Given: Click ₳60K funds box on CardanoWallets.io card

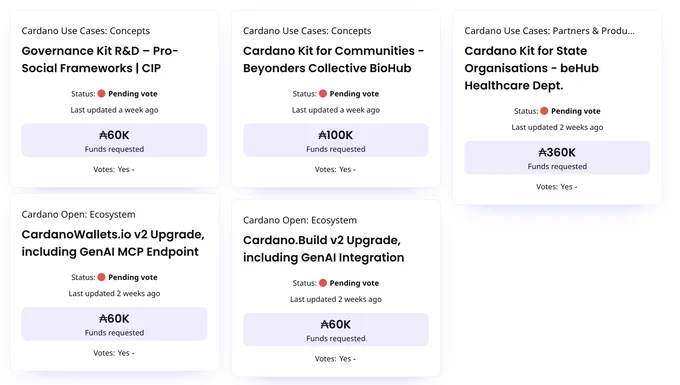Looking at the screenshot, I should [x=114, y=324].
